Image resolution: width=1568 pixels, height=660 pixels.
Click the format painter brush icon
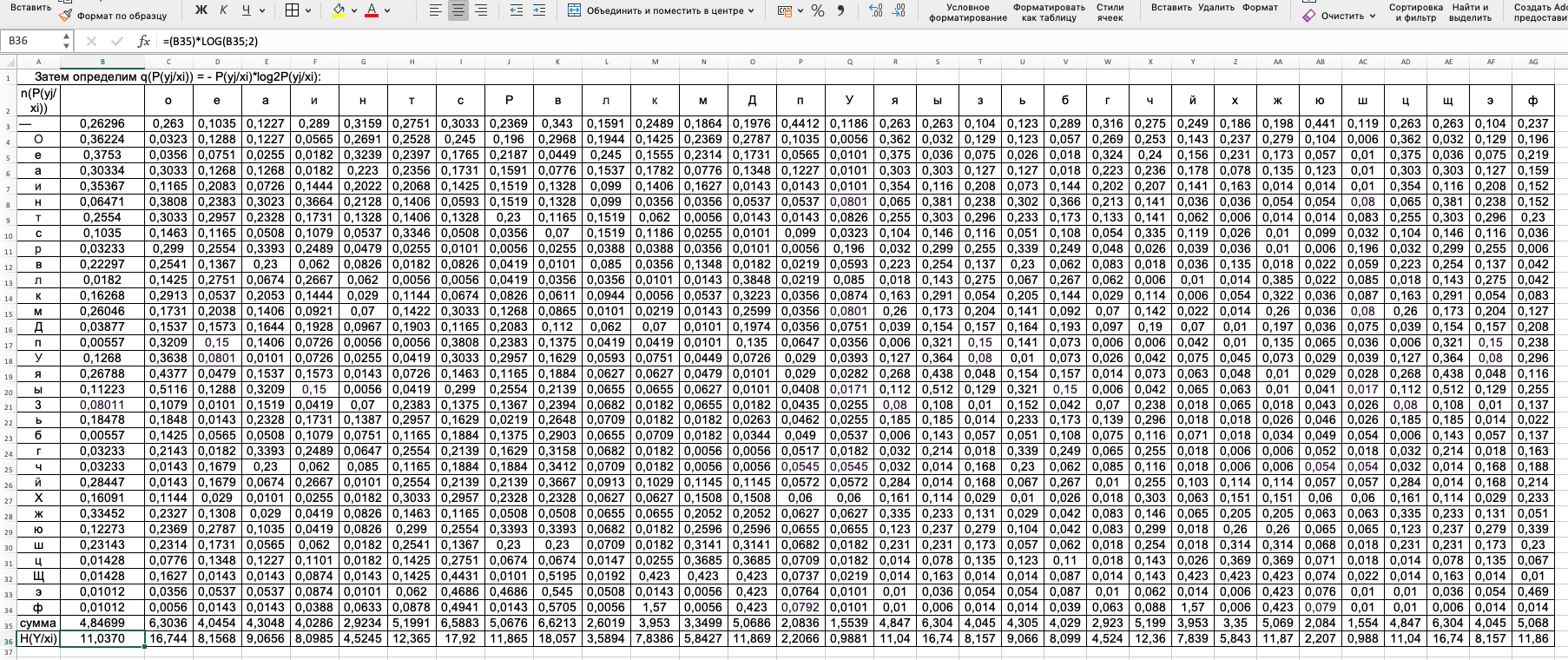(65, 15)
